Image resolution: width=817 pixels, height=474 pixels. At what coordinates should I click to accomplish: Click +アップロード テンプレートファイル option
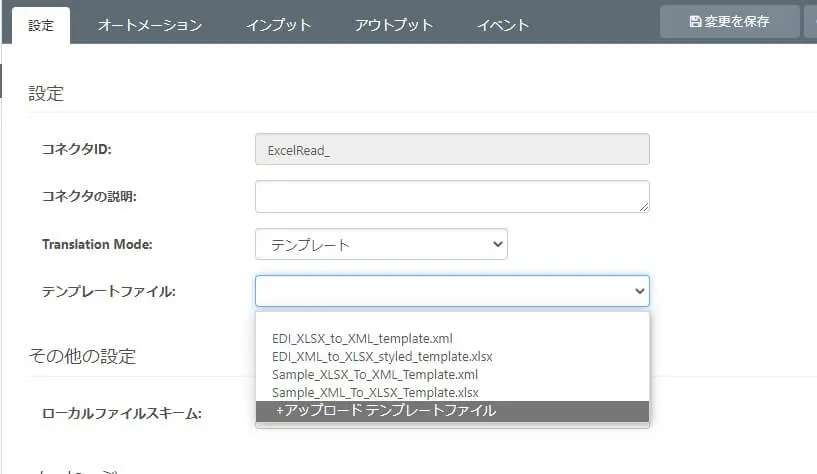click(x=386, y=411)
